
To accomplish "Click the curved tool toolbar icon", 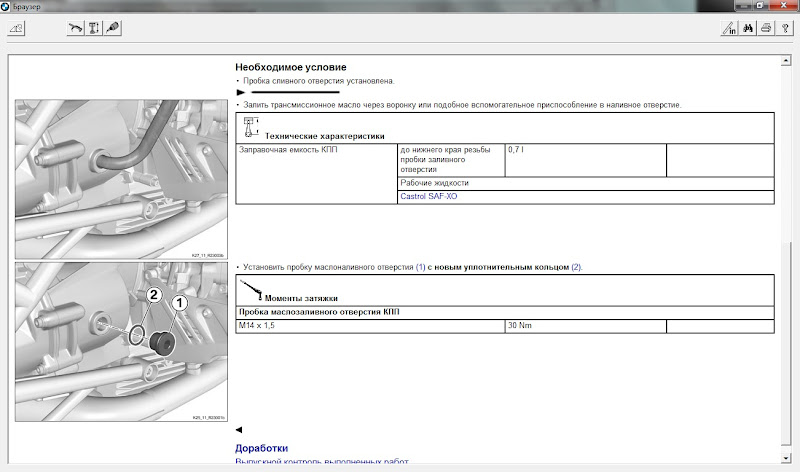I will pos(74,28).
